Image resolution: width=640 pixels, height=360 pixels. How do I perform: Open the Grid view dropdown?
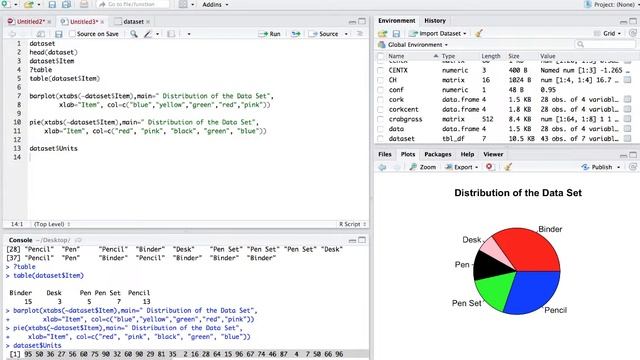[607, 33]
